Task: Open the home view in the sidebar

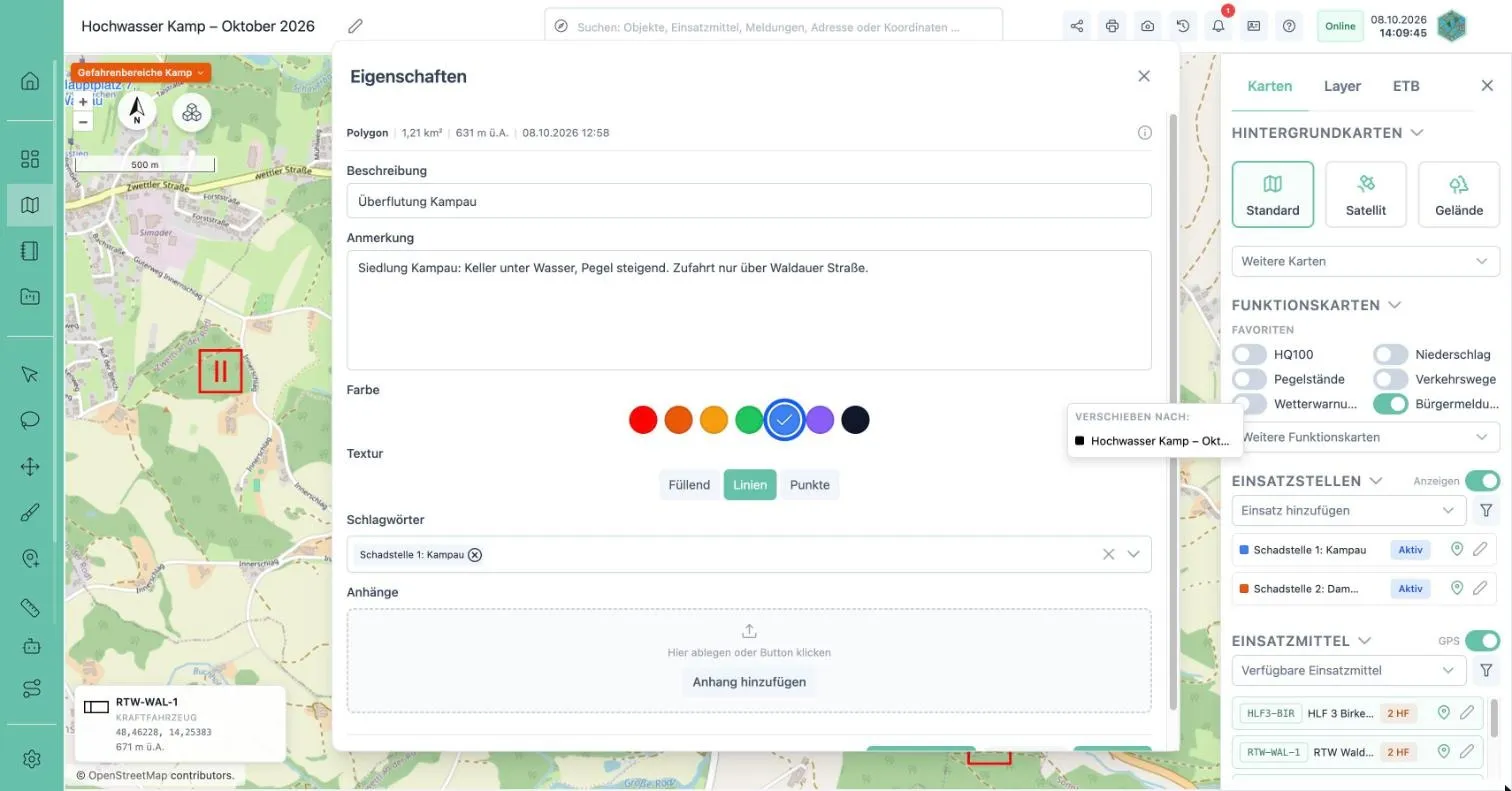Action: coord(30,81)
